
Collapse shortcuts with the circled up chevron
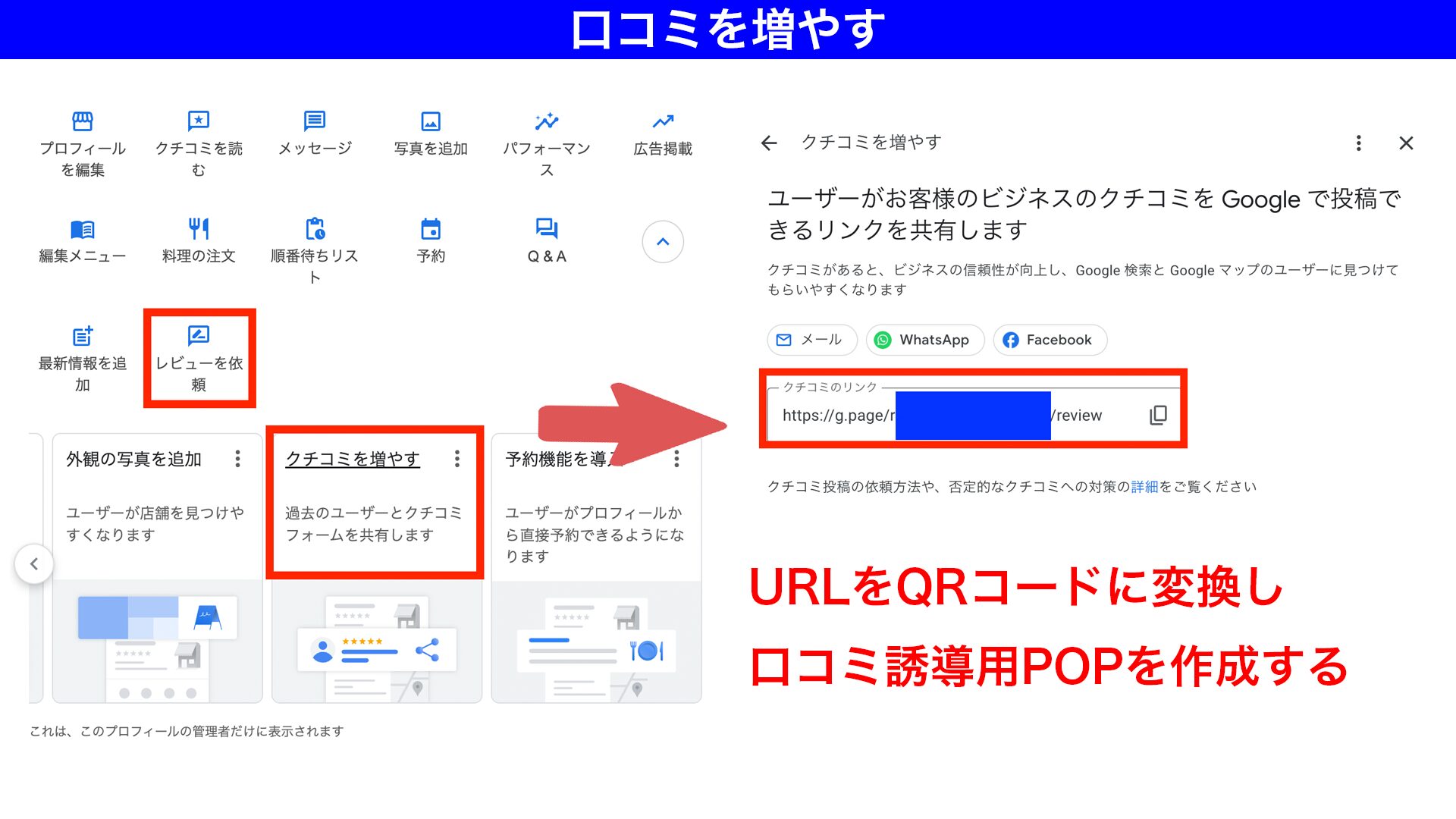click(663, 242)
